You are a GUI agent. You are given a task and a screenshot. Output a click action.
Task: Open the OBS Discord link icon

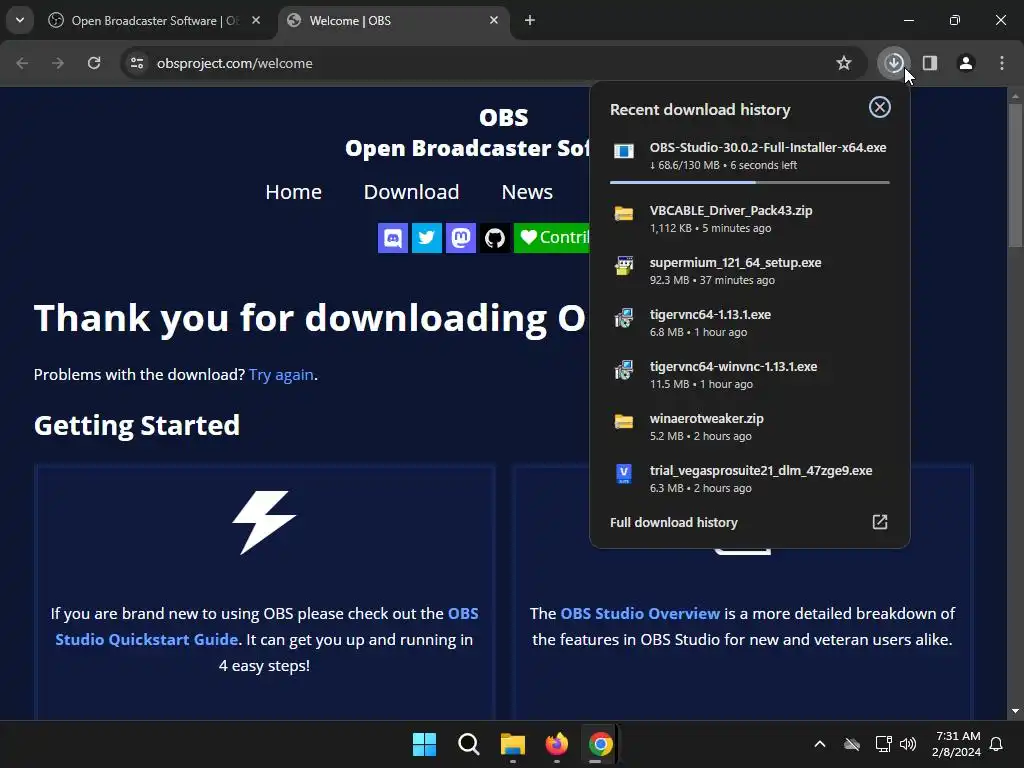(x=392, y=238)
